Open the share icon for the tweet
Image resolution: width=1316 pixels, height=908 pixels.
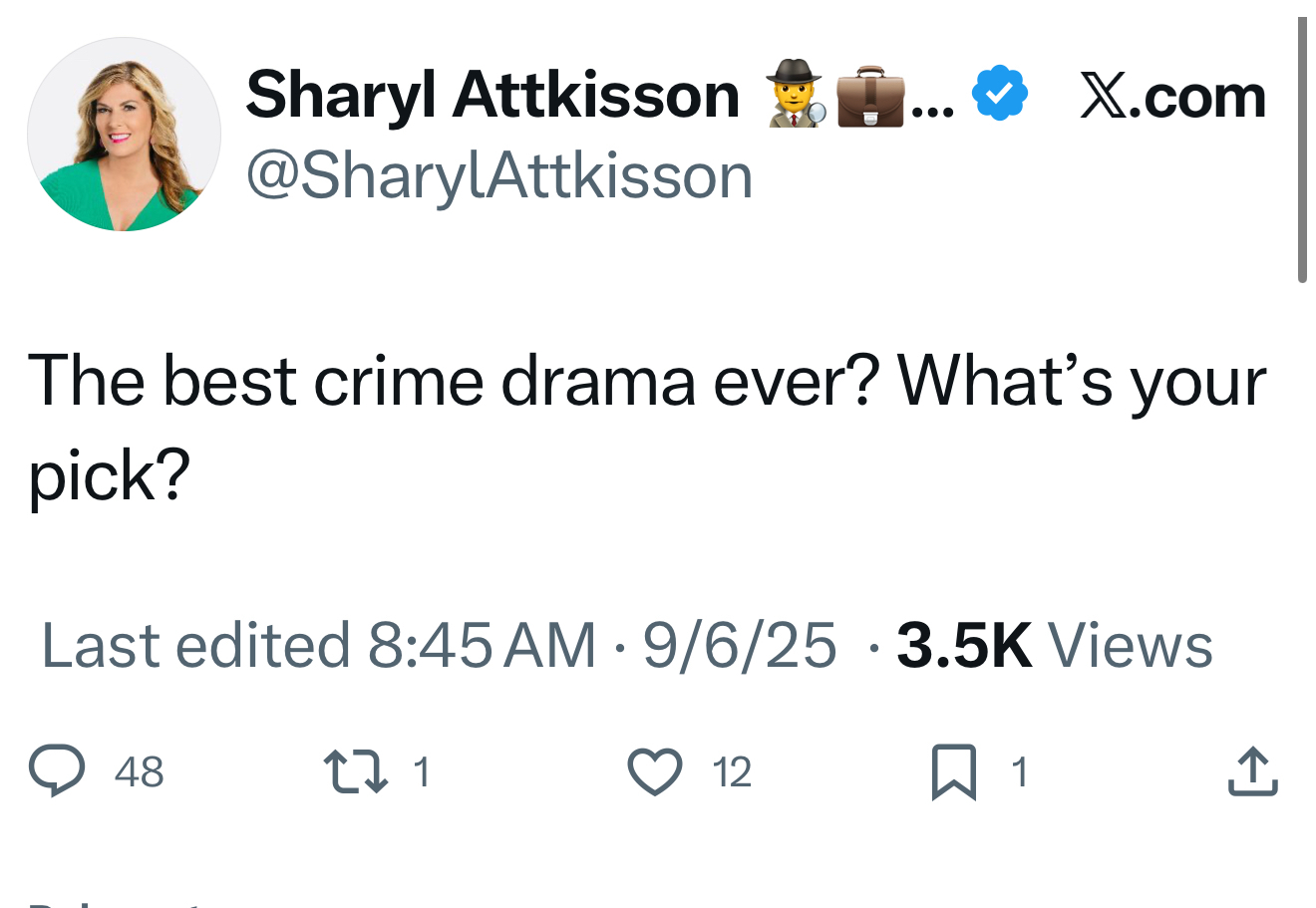pos(1252,772)
